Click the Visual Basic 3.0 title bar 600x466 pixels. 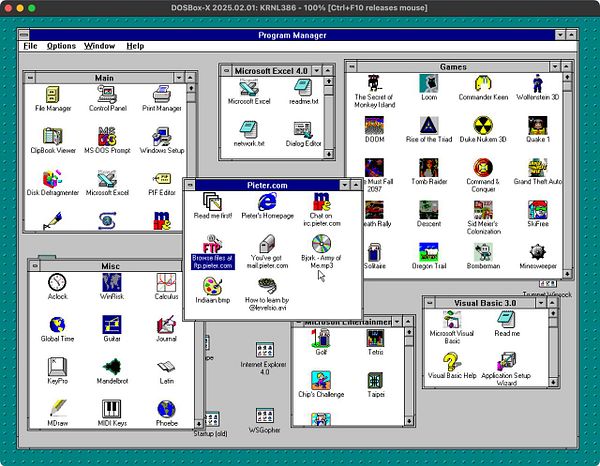pos(485,303)
